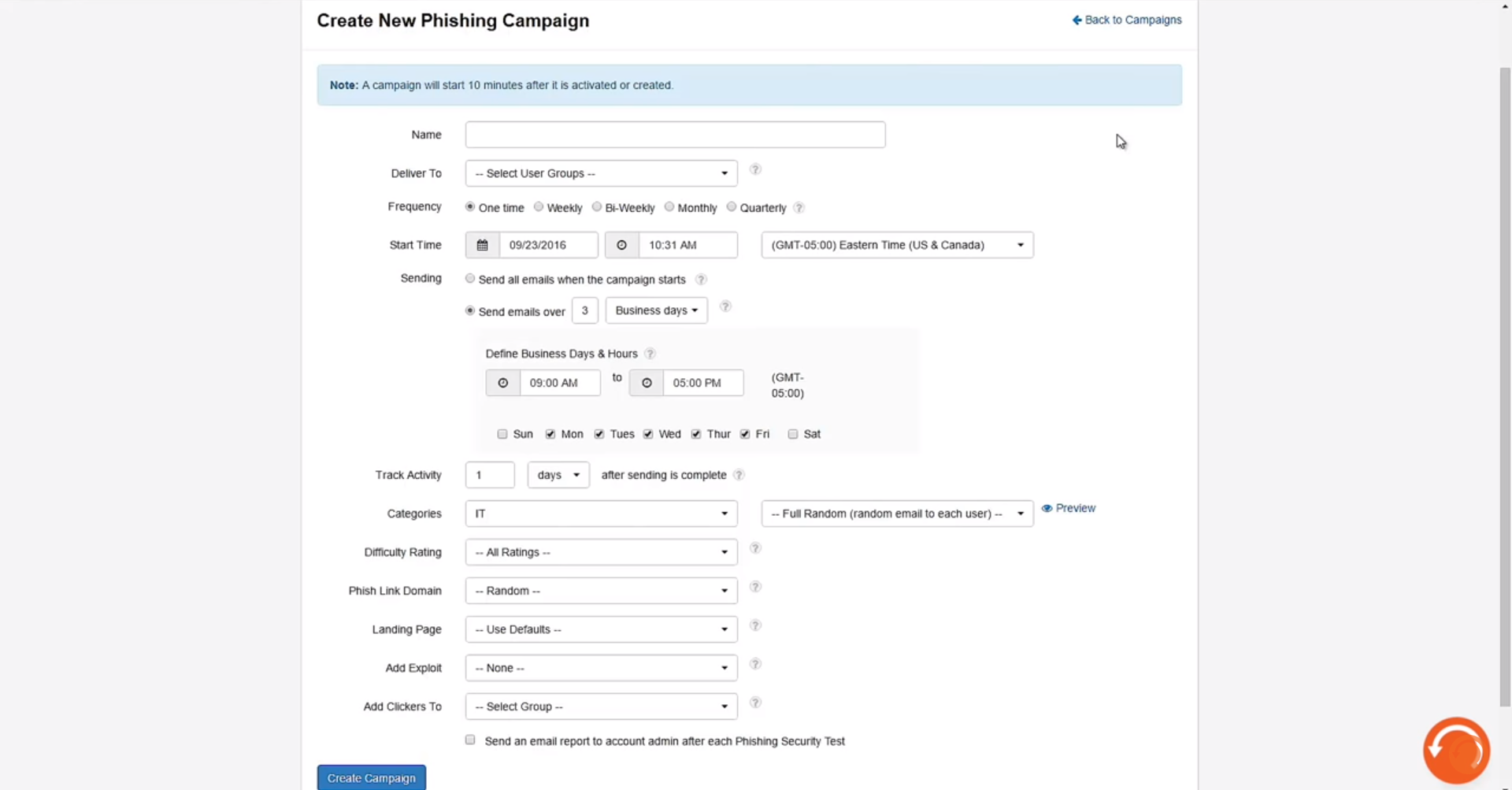Choose the 'Send emails over' option
Image resolution: width=1512 pixels, height=790 pixels.
tap(470, 310)
